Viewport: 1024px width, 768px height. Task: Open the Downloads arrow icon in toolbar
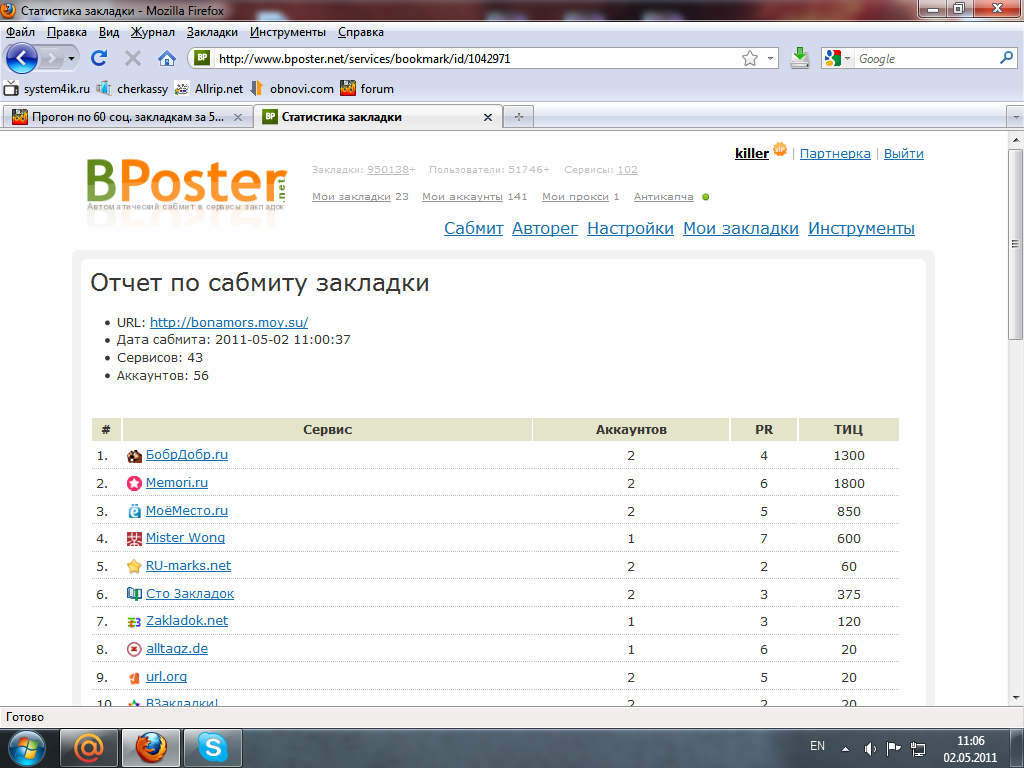coord(799,58)
